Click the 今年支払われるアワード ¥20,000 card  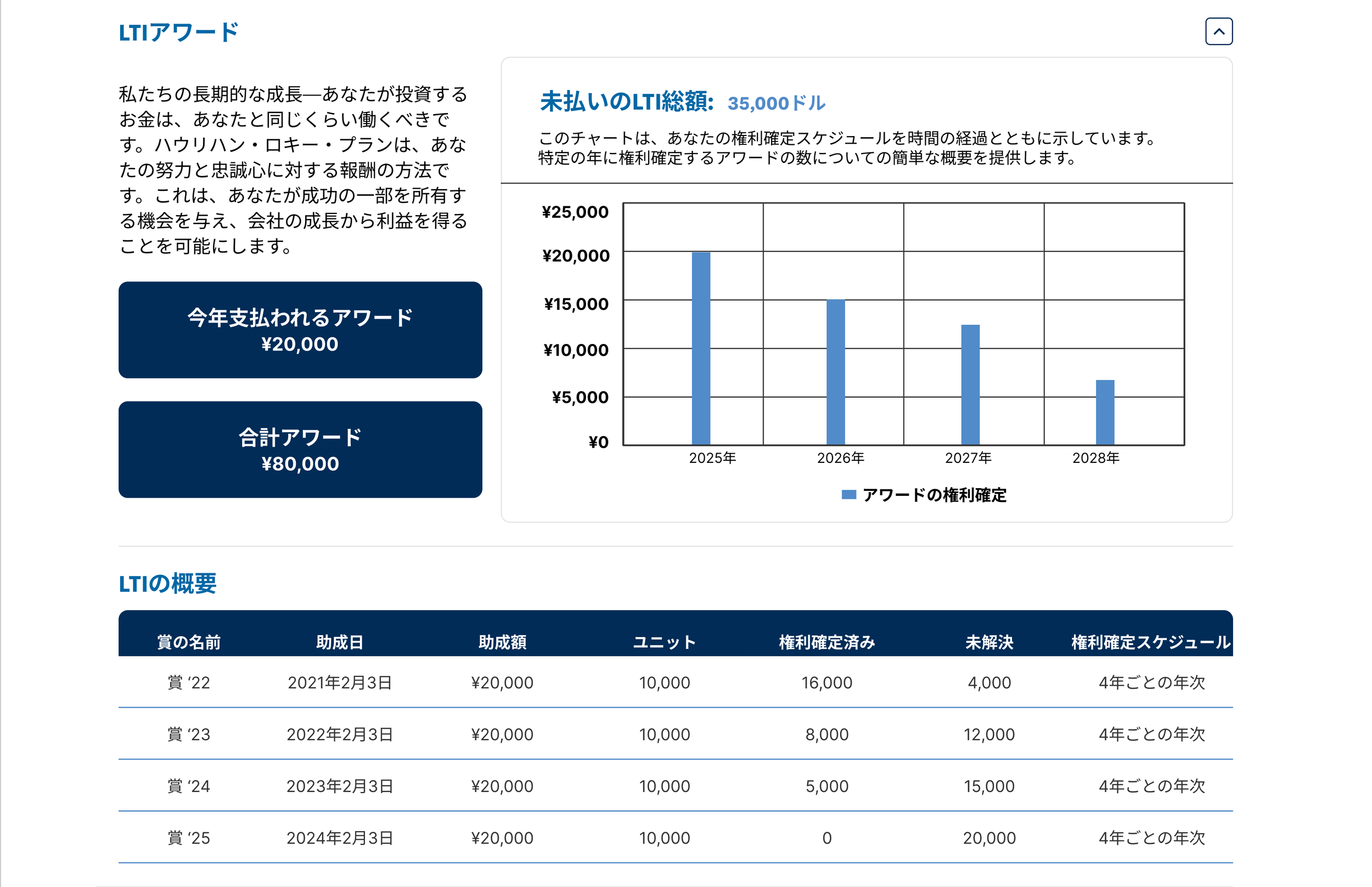click(300, 330)
